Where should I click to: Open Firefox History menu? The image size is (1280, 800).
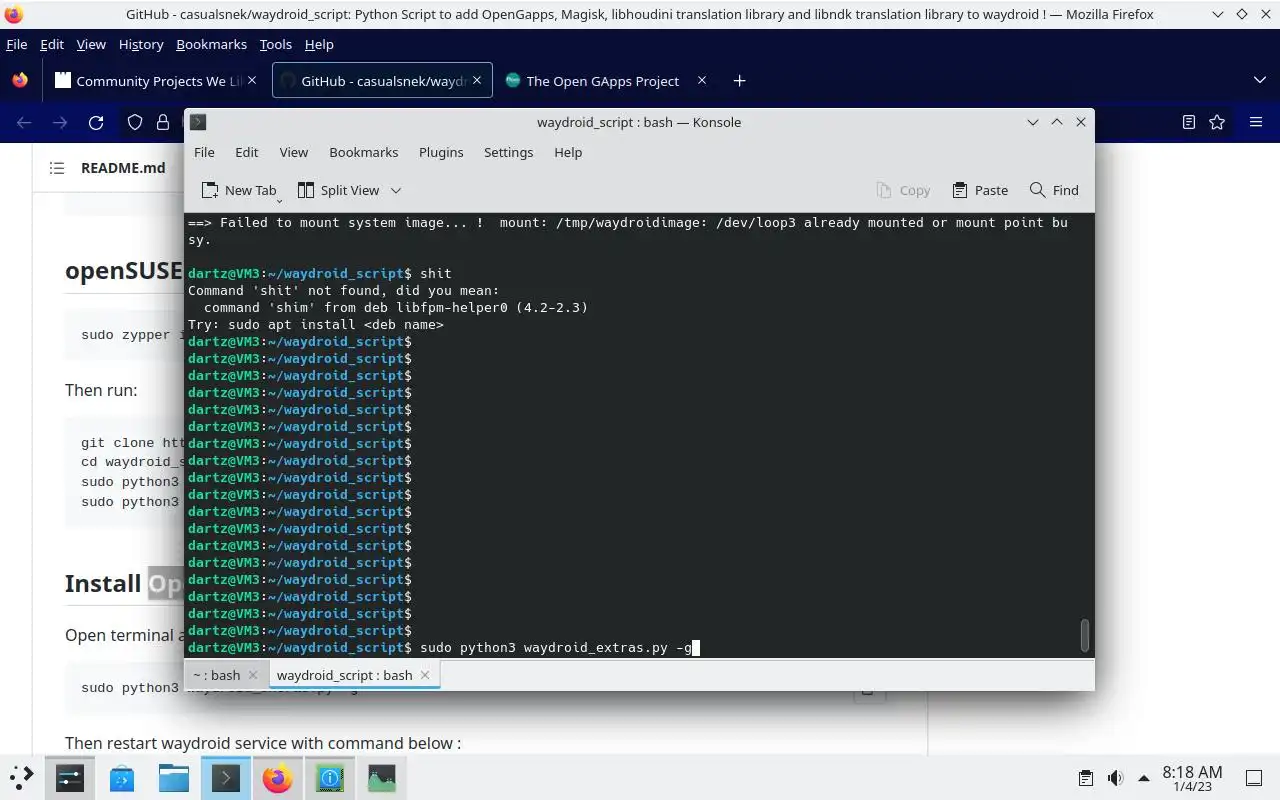[141, 44]
